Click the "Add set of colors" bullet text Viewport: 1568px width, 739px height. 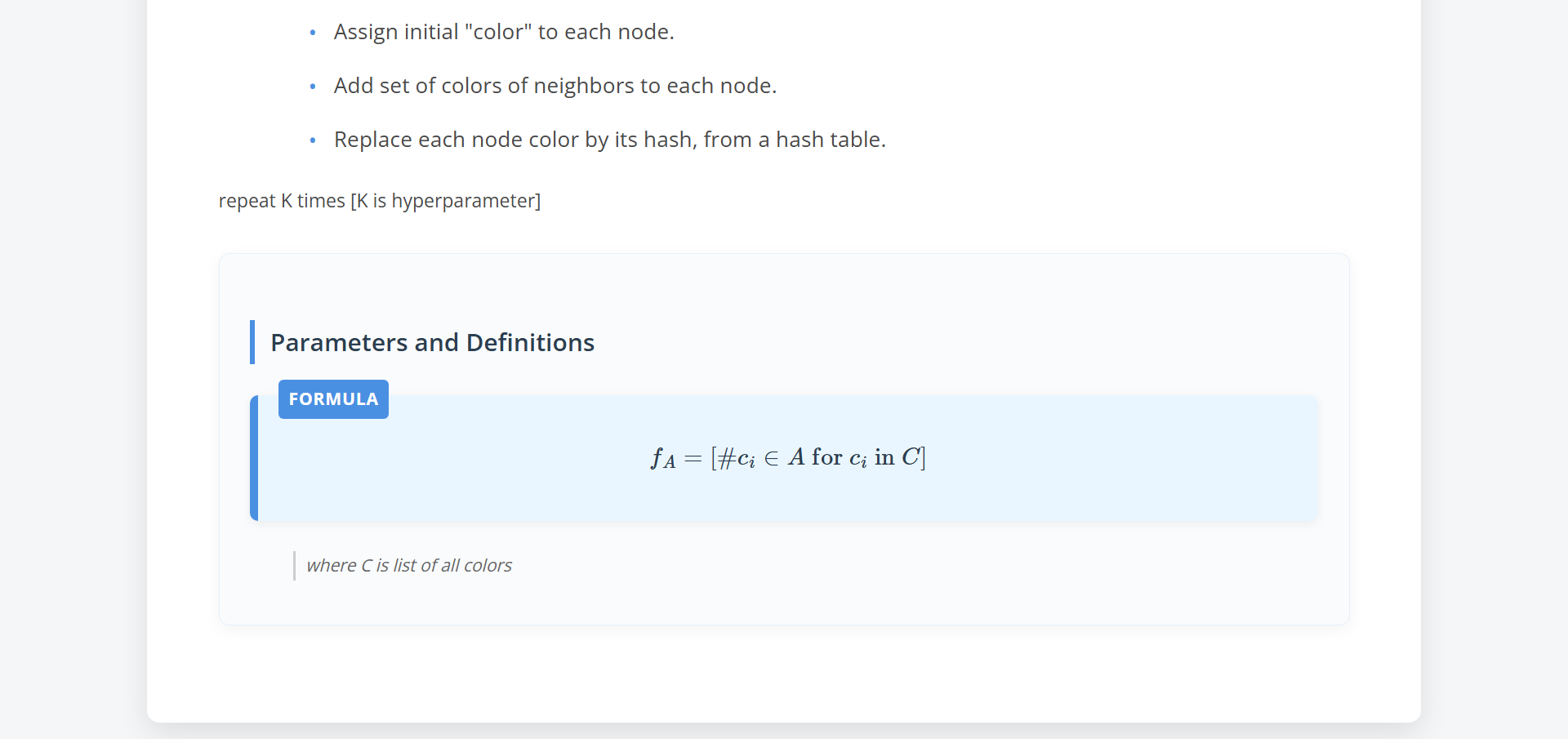[x=555, y=86]
